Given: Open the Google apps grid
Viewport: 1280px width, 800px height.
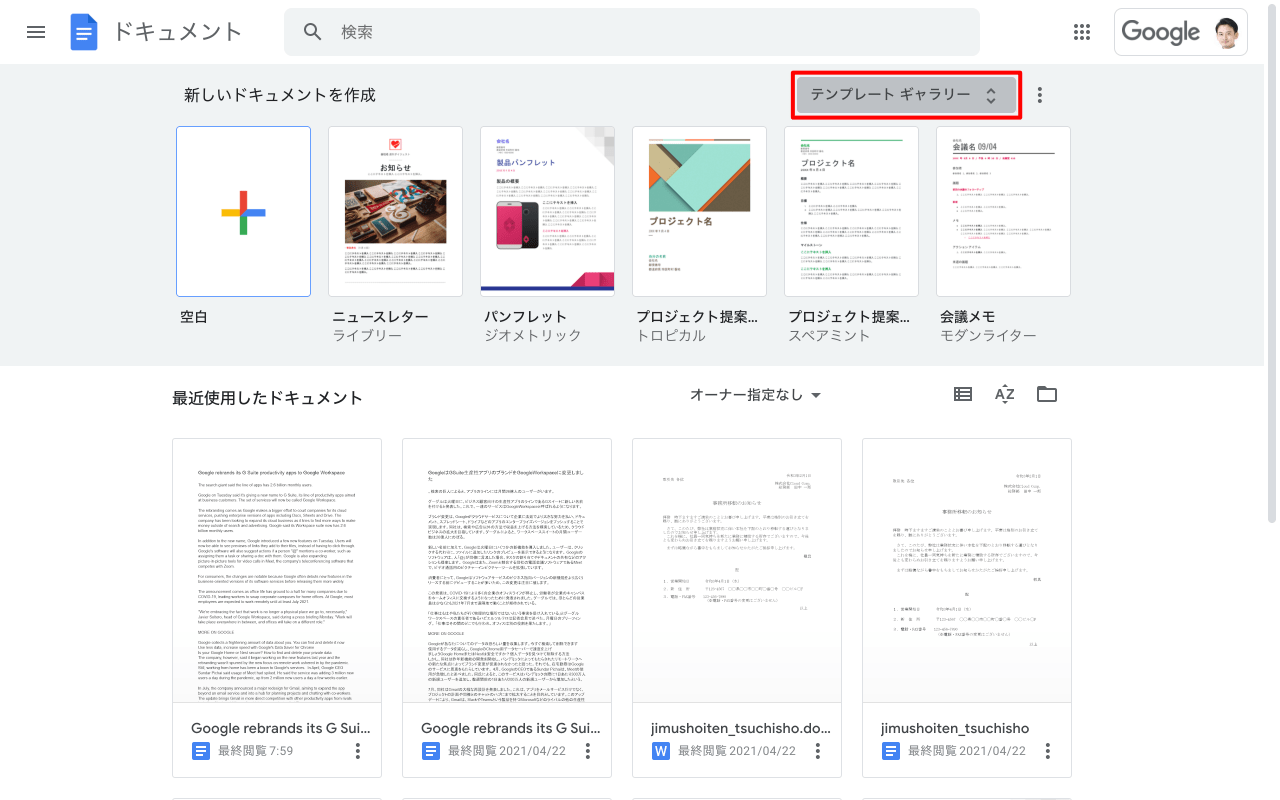Looking at the screenshot, I should pyautogui.click(x=1082, y=32).
